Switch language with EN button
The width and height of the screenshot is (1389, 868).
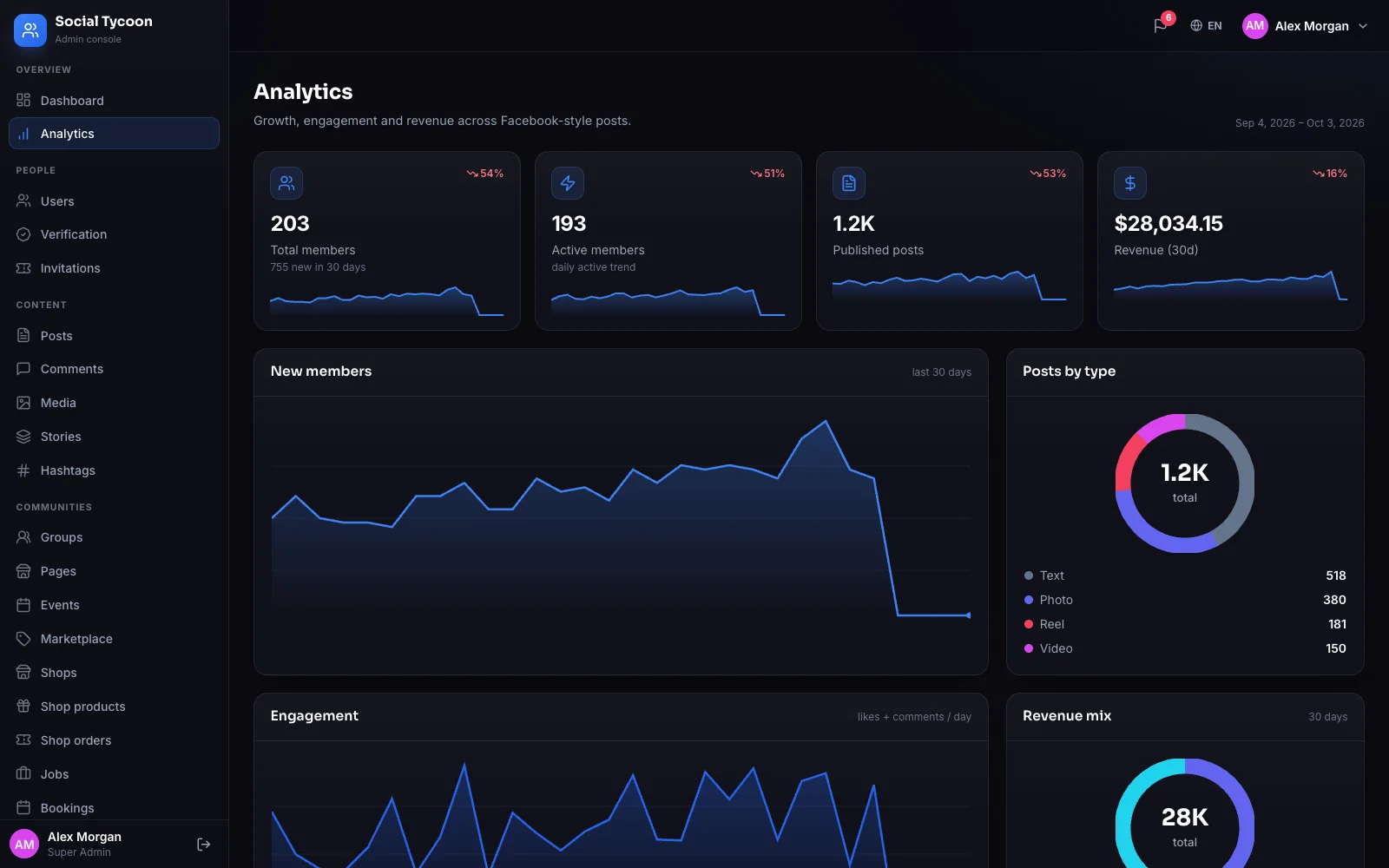point(1206,26)
